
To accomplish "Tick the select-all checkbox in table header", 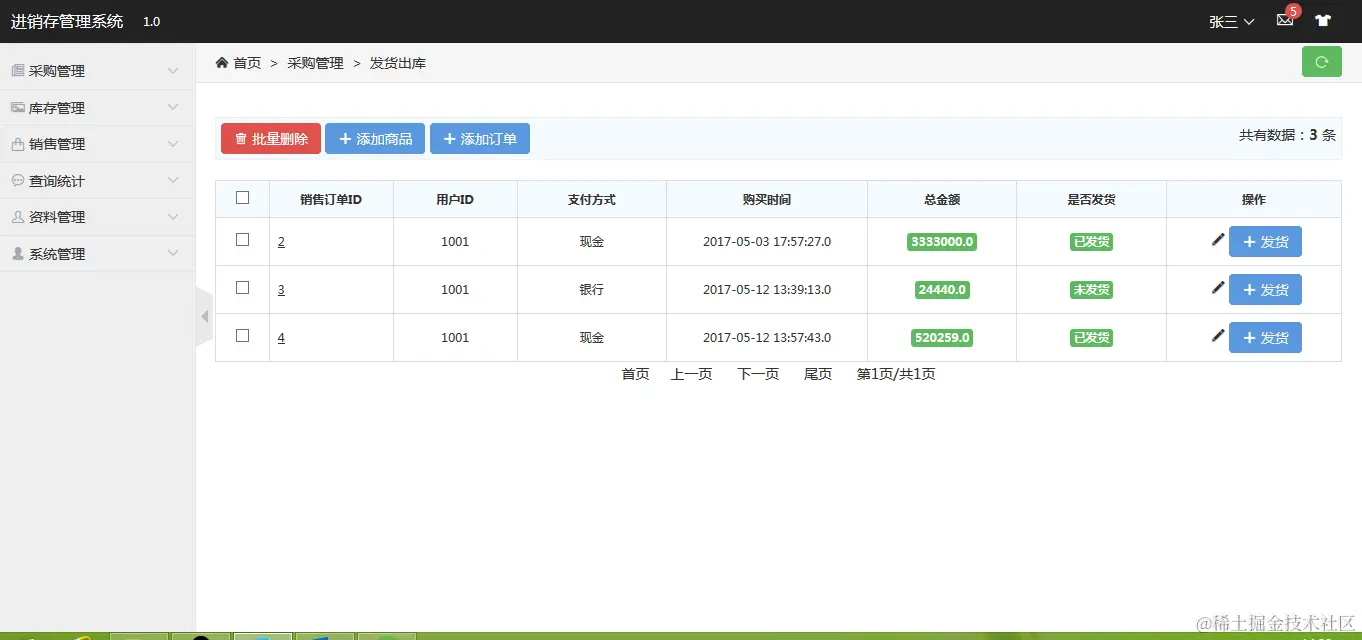I will pos(242,198).
